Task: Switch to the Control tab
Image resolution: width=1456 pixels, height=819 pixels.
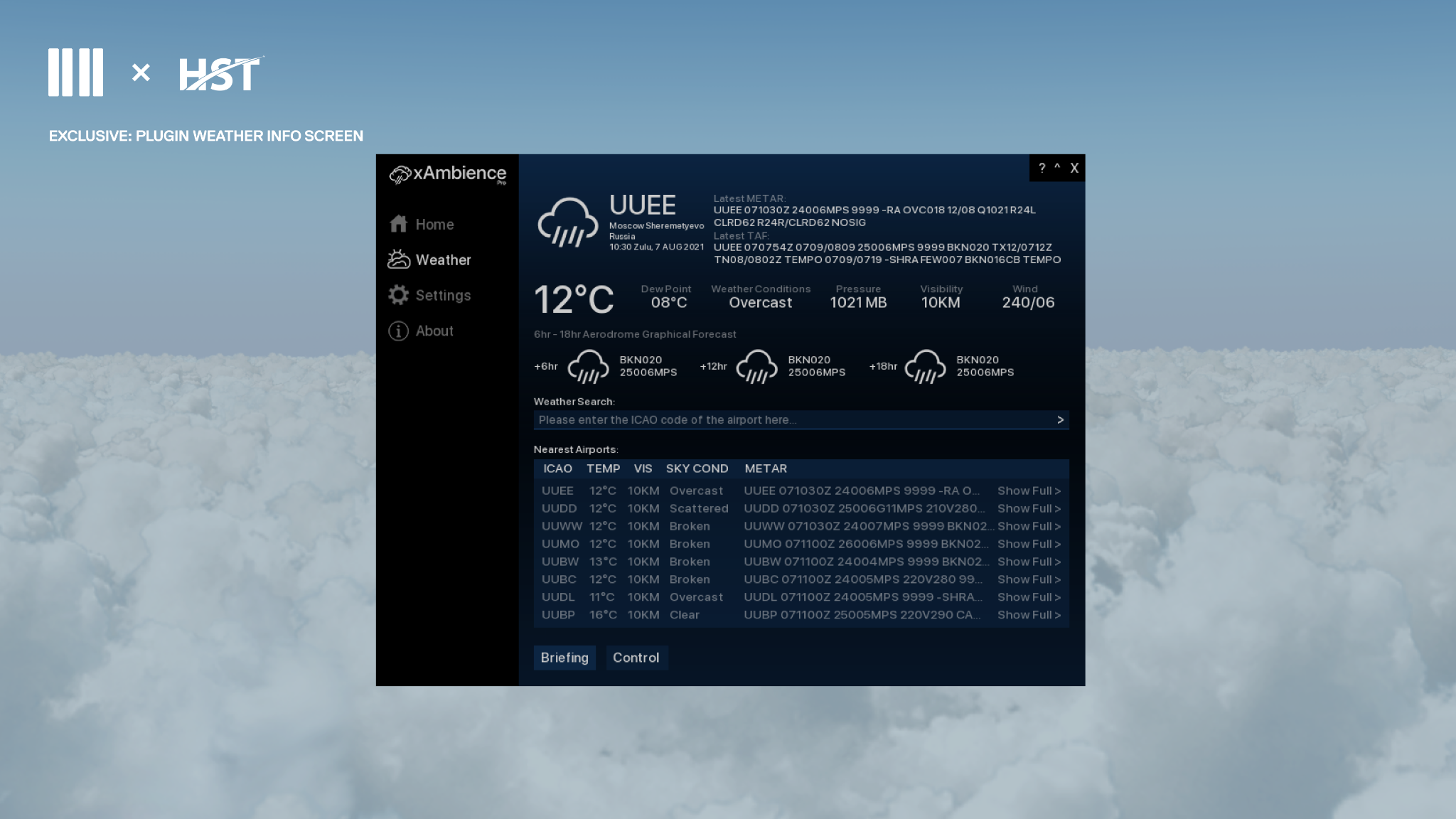Action: click(636, 658)
